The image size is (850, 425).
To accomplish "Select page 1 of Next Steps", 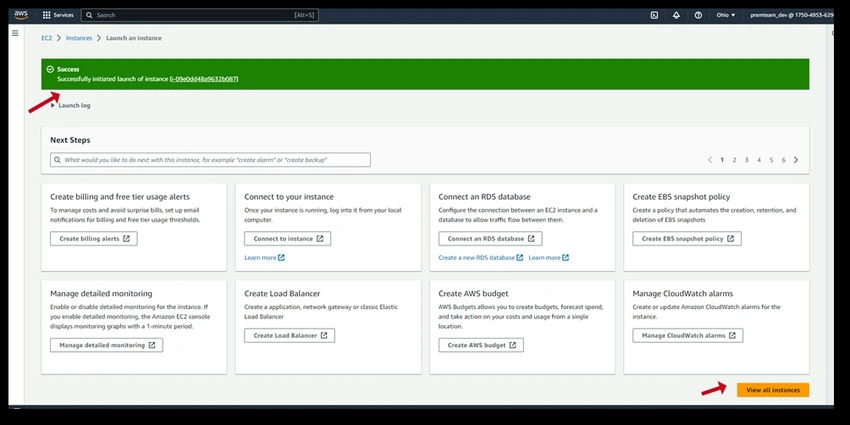I will [x=722, y=160].
